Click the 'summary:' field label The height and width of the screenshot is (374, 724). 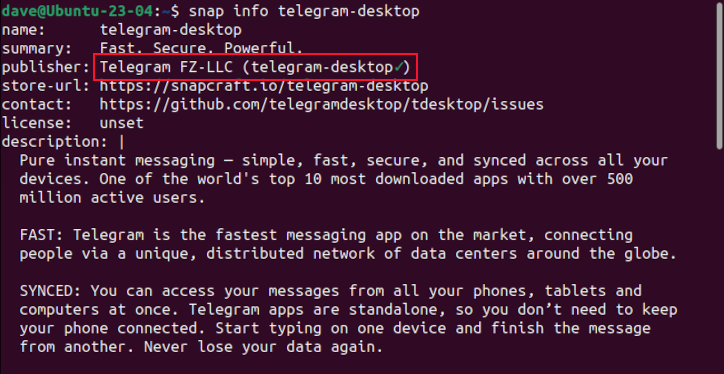coord(36,49)
